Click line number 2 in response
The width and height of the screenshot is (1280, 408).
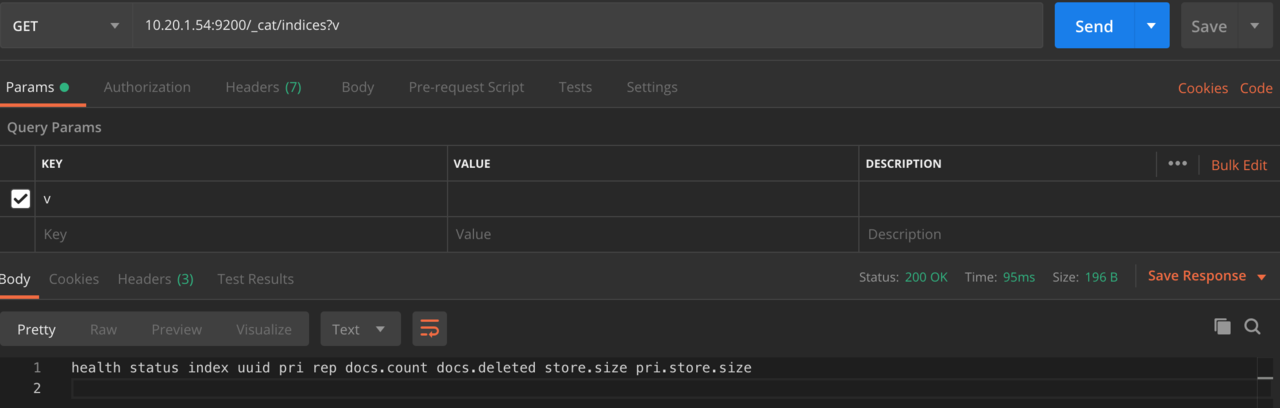pyautogui.click(x=37, y=388)
